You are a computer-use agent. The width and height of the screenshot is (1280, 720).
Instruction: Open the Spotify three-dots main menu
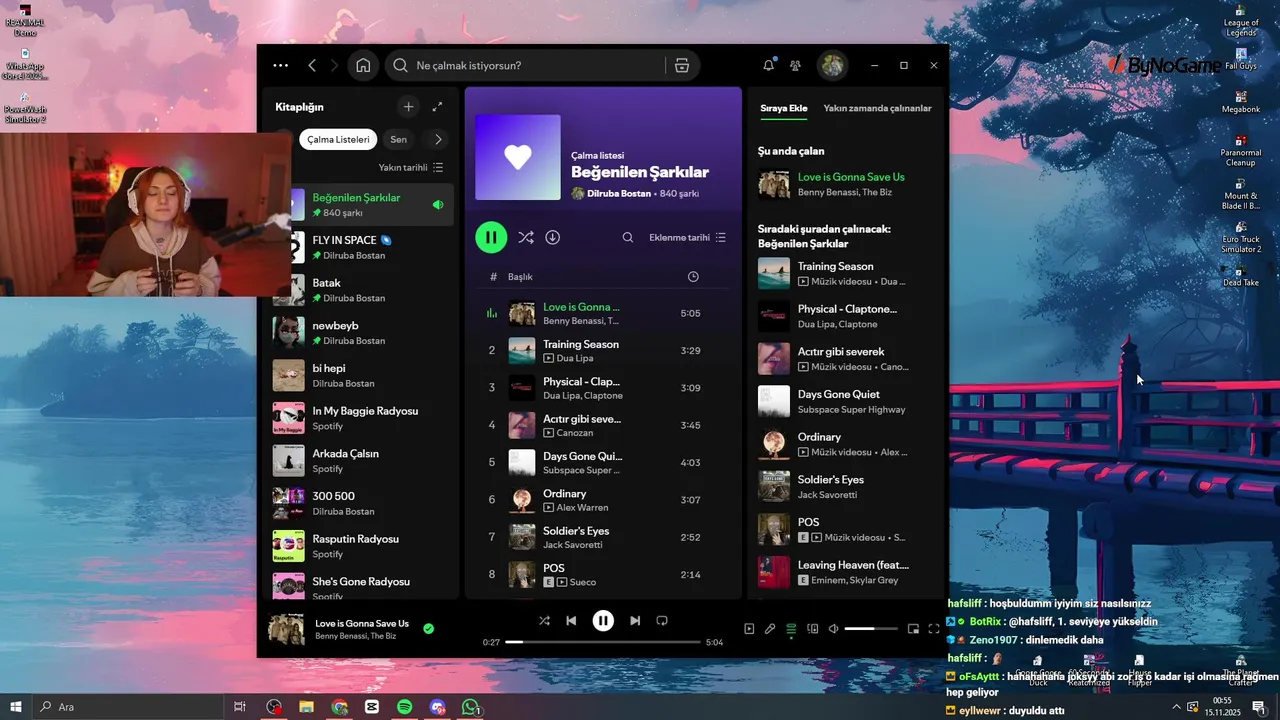click(x=281, y=65)
